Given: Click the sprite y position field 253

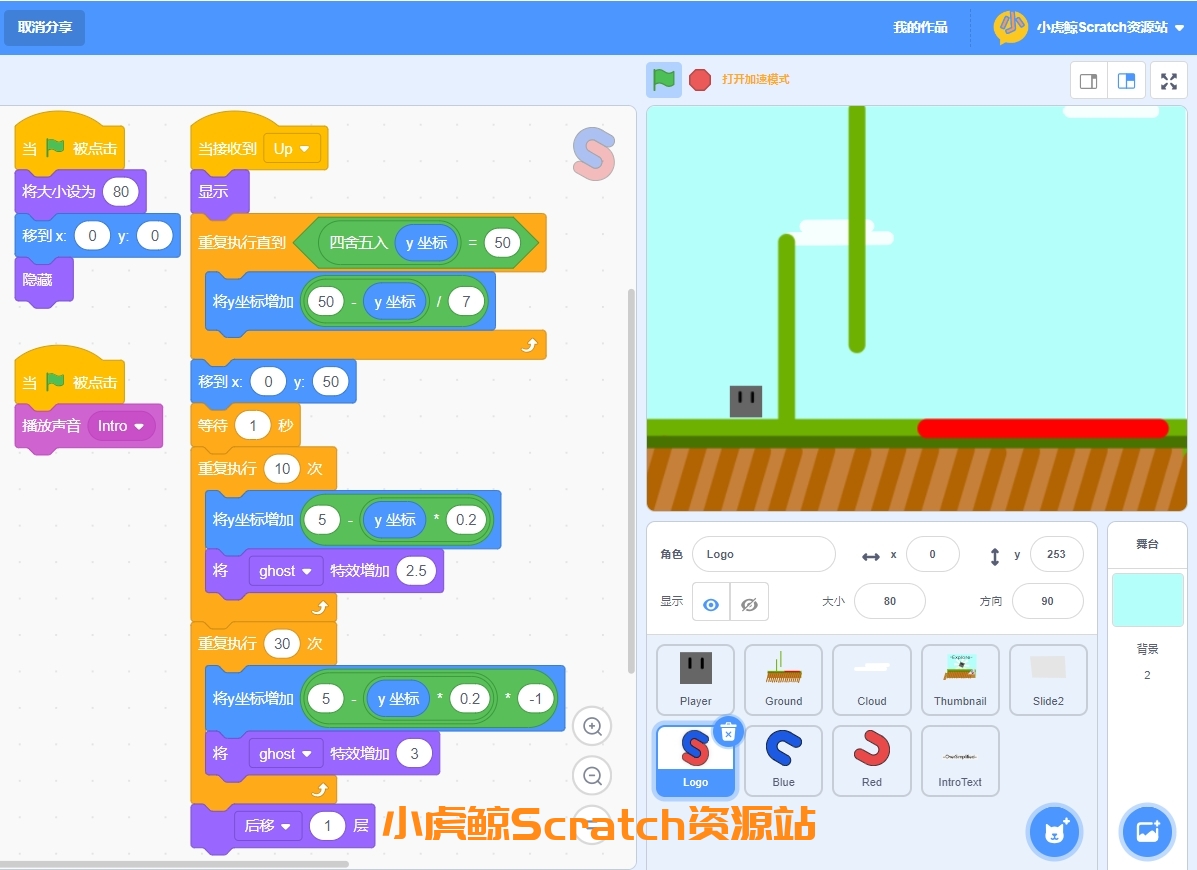Looking at the screenshot, I should 1056,554.
